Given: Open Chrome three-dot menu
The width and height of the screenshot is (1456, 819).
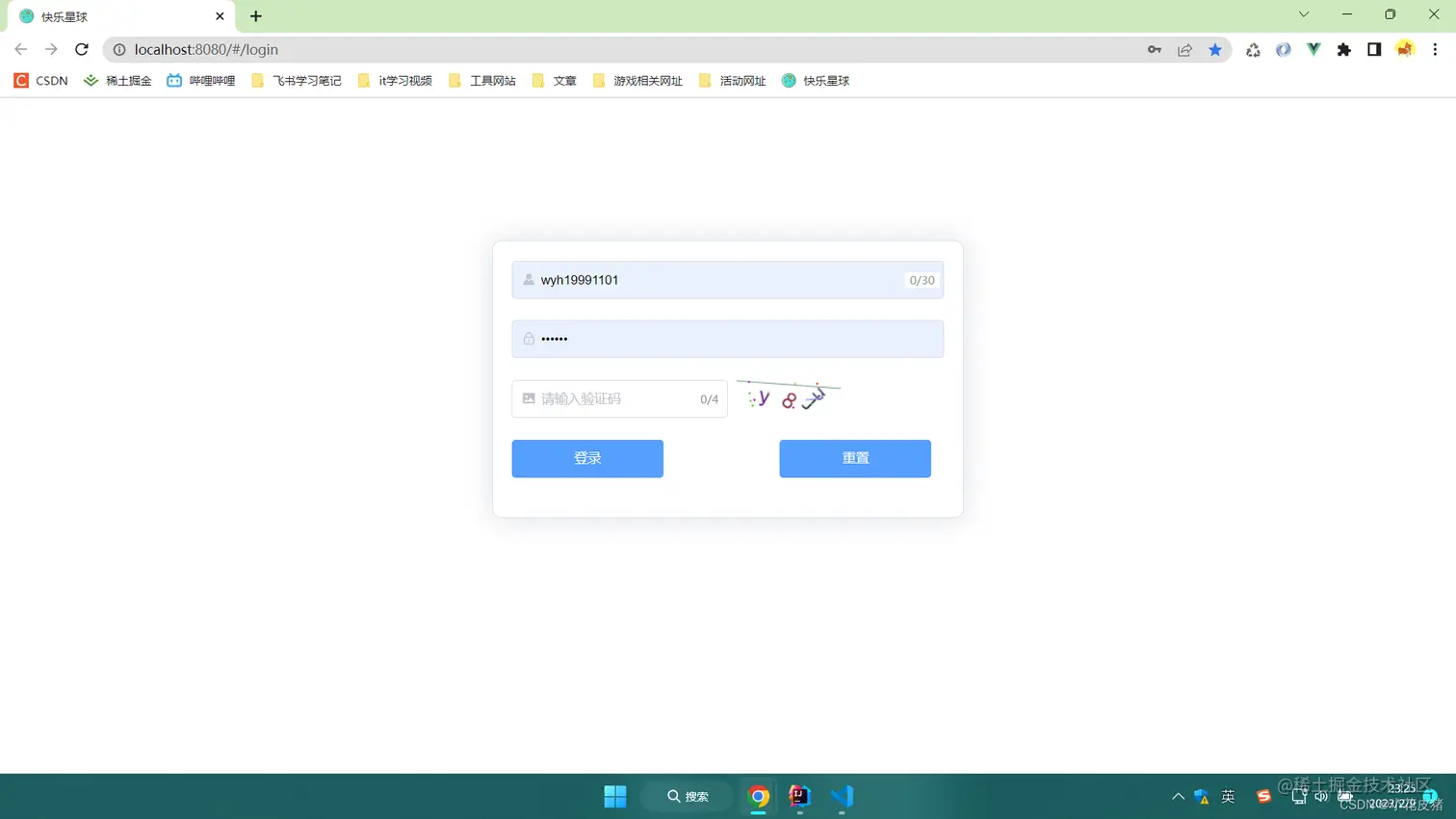Looking at the screenshot, I should tap(1435, 49).
